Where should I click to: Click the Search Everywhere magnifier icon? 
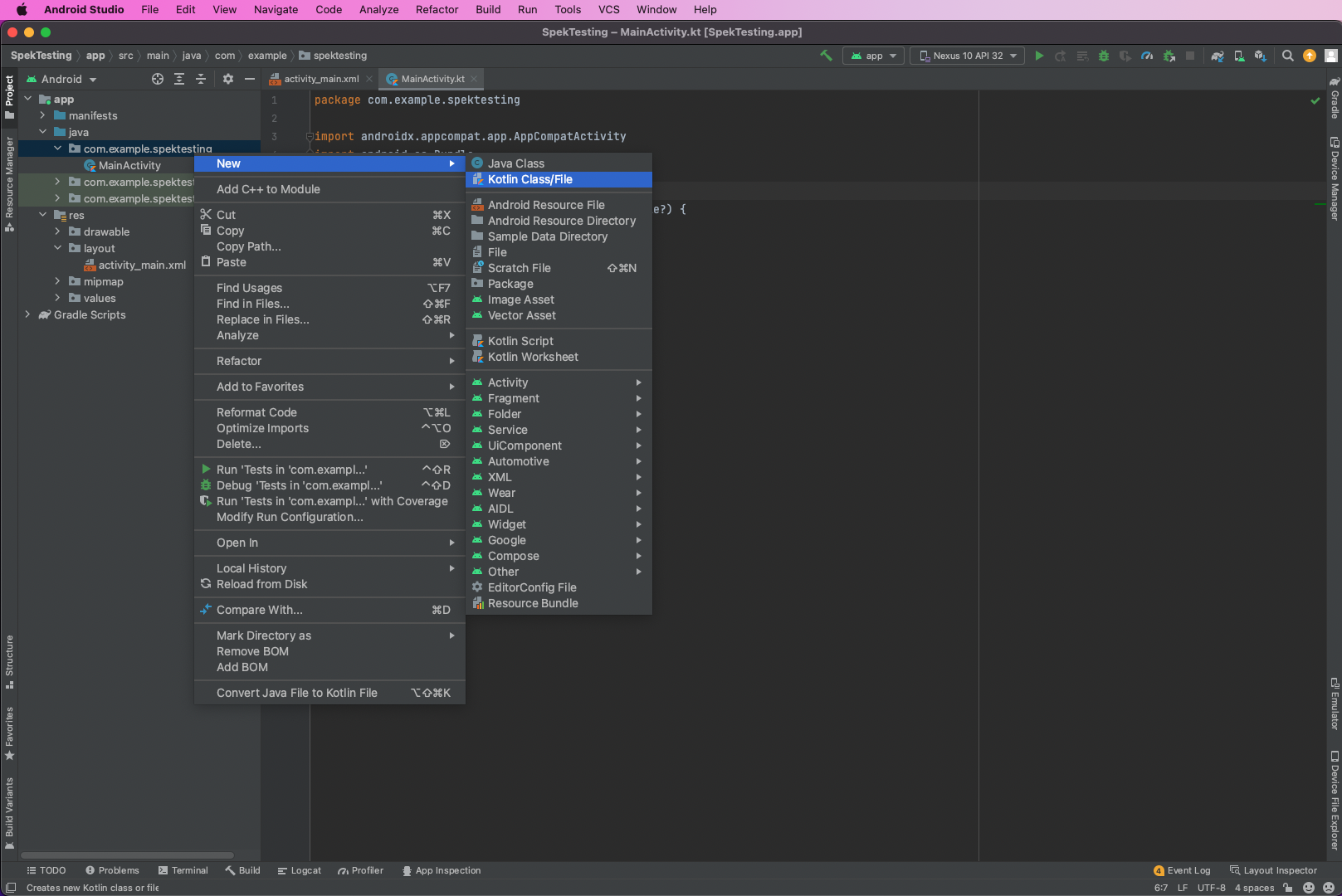pos(1287,56)
